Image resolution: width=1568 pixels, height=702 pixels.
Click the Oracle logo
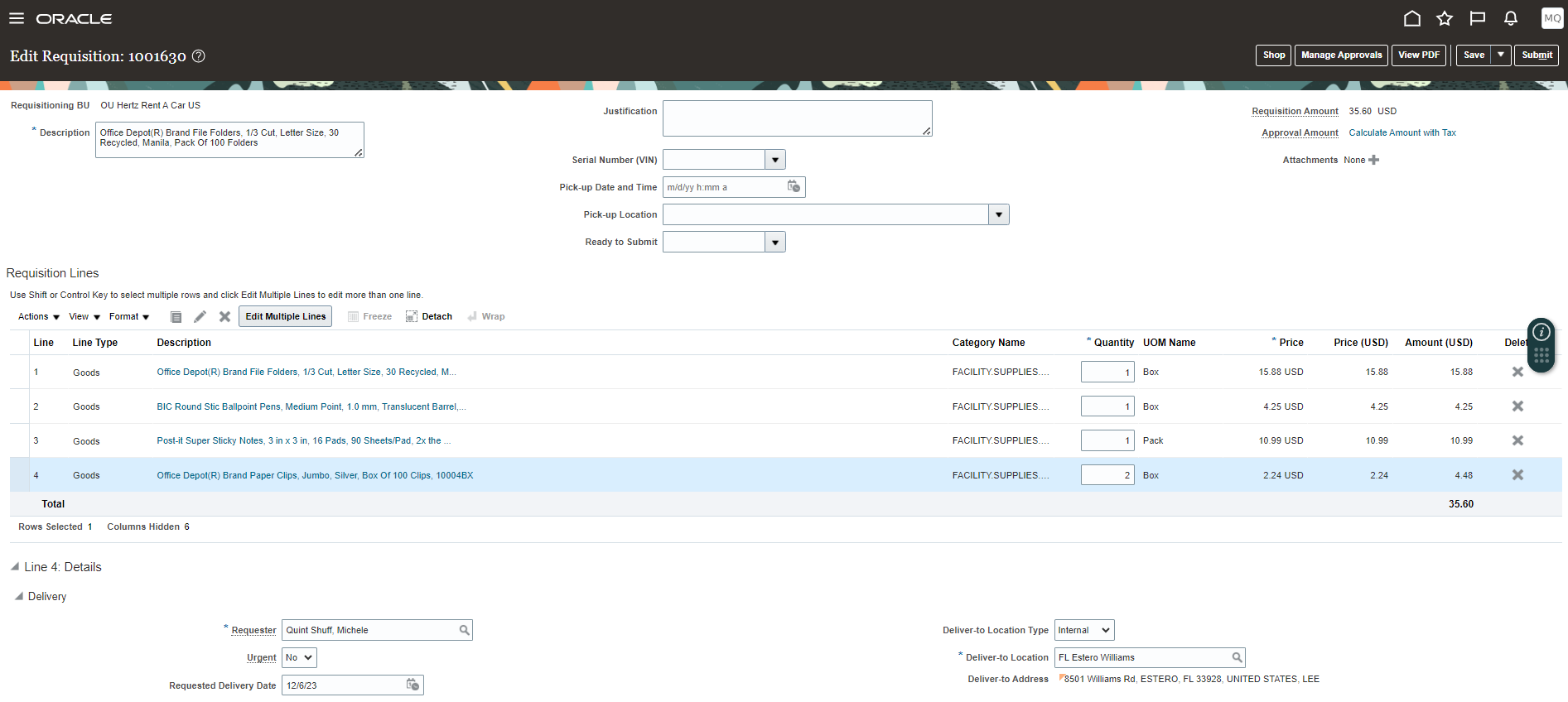point(74,18)
